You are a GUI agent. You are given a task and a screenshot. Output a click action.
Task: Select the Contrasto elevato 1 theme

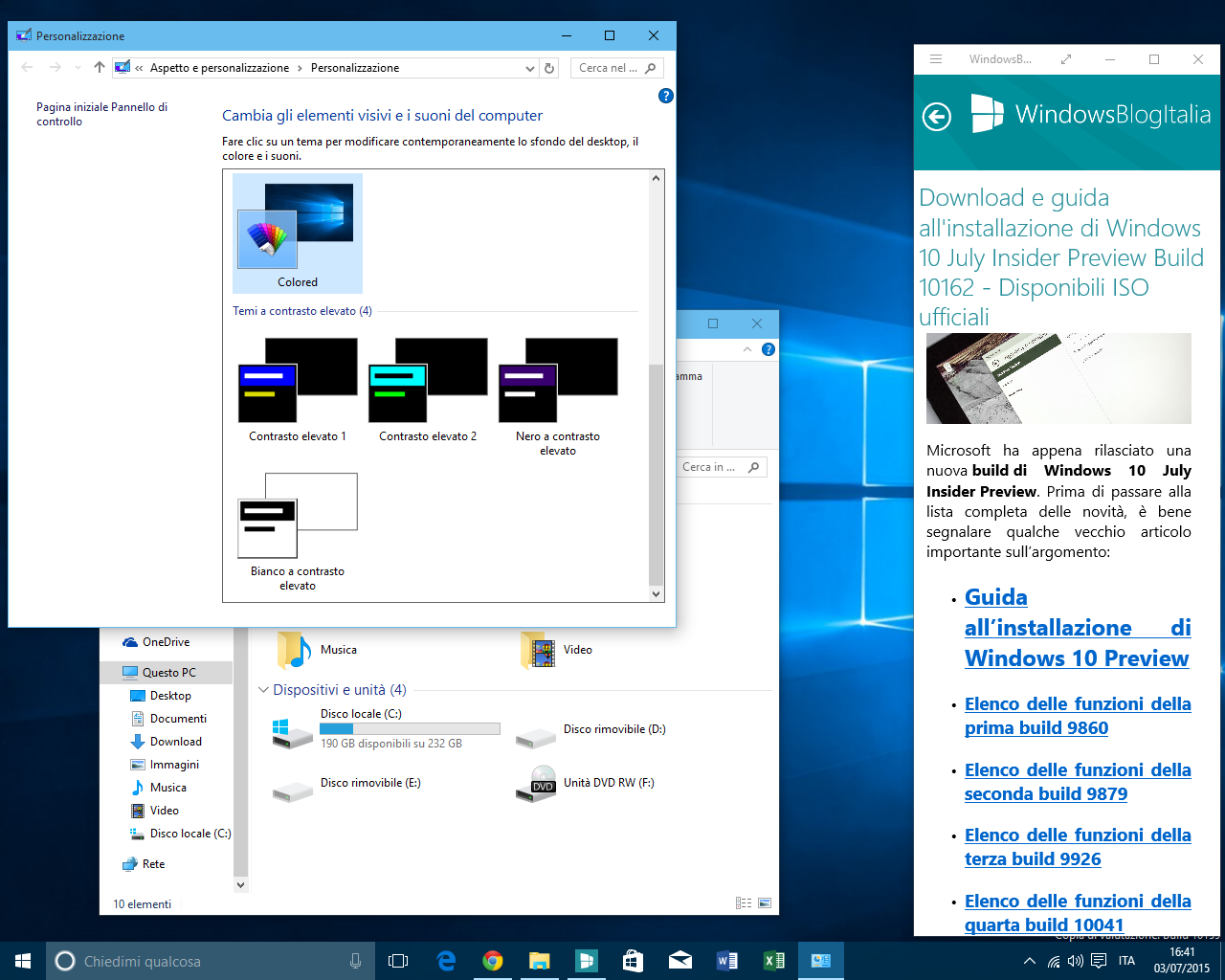pyautogui.click(x=298, y=389)
